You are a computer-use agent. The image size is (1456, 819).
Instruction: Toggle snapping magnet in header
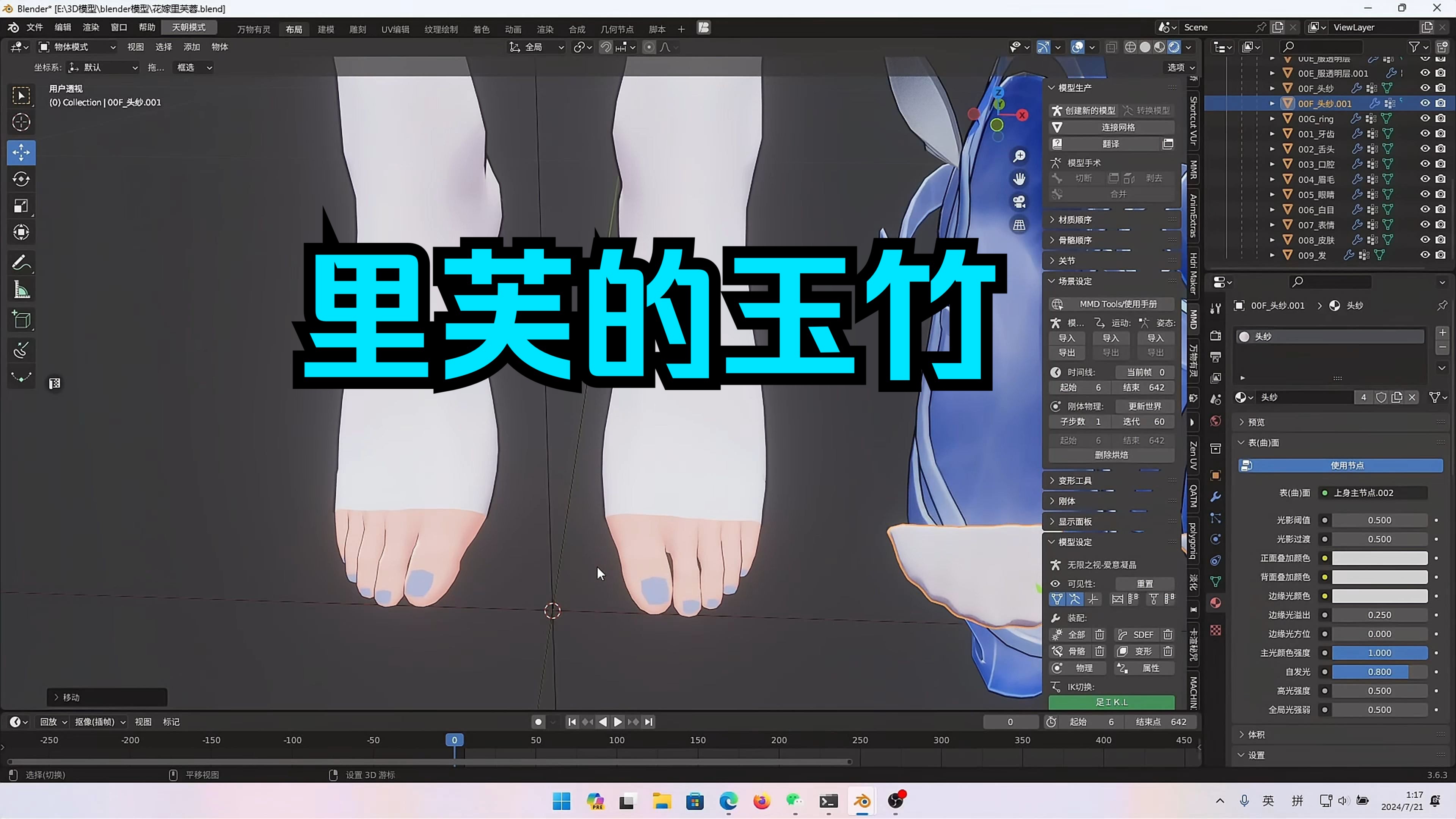[606, 47]
